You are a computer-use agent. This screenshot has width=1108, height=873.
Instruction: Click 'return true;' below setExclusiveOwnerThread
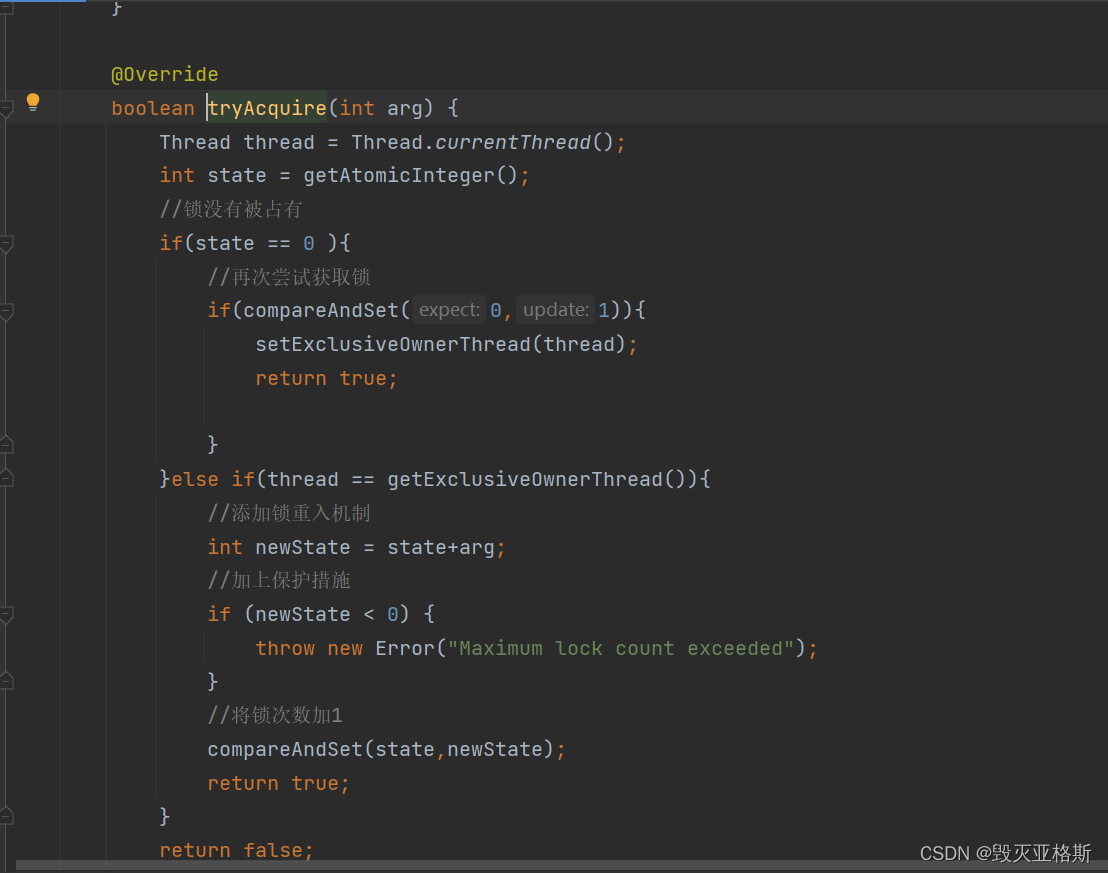(326, 378)
